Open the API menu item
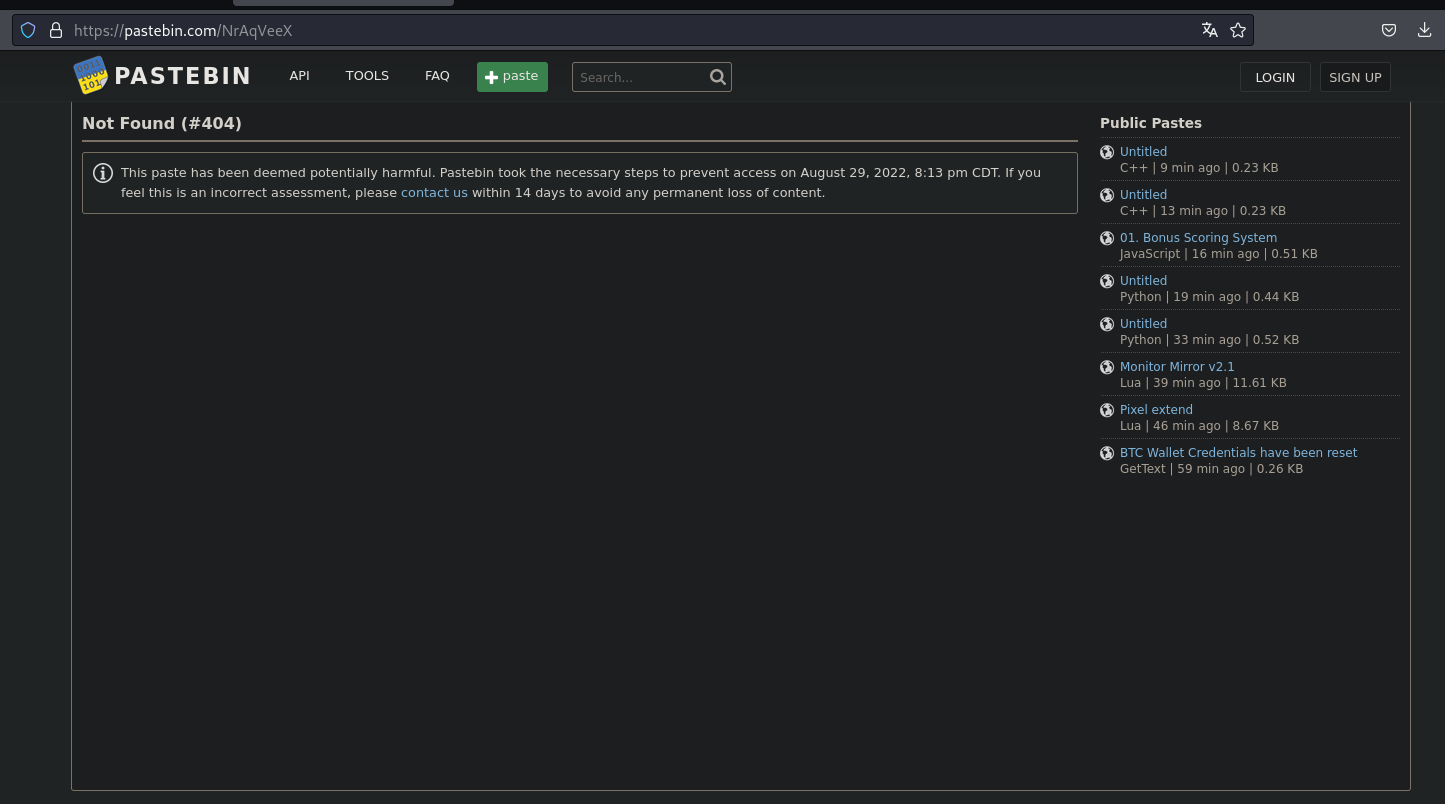 click(299, 76)
